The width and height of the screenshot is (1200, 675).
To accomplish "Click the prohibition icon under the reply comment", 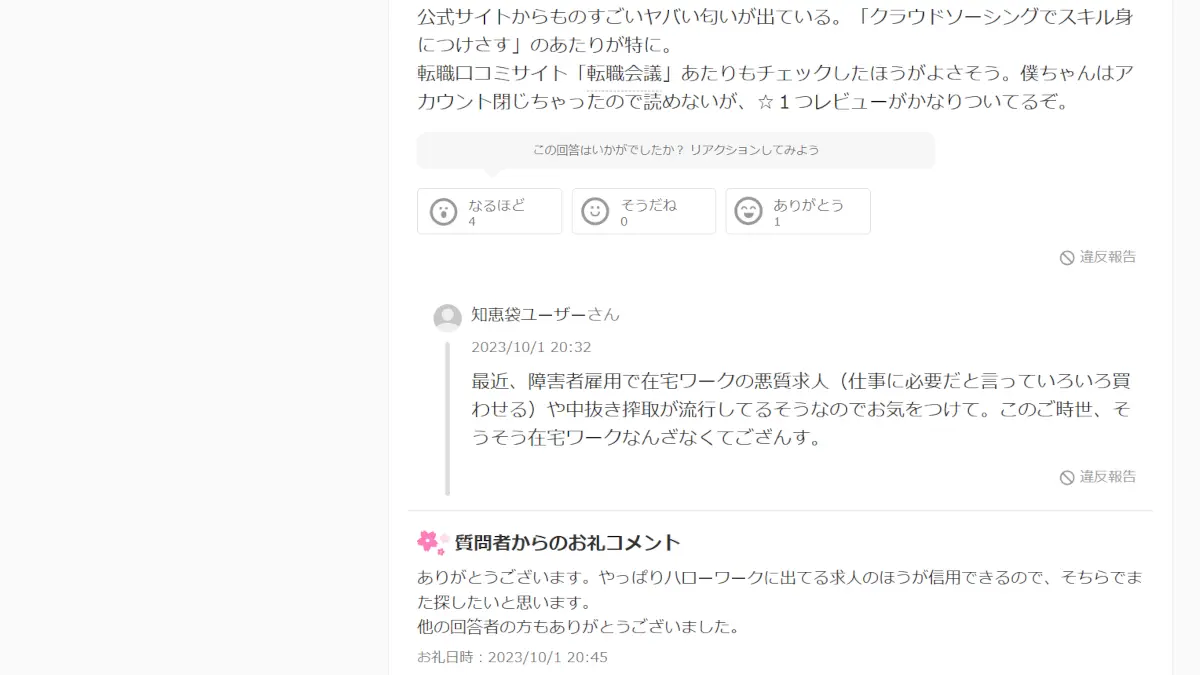I will 1067,478.
